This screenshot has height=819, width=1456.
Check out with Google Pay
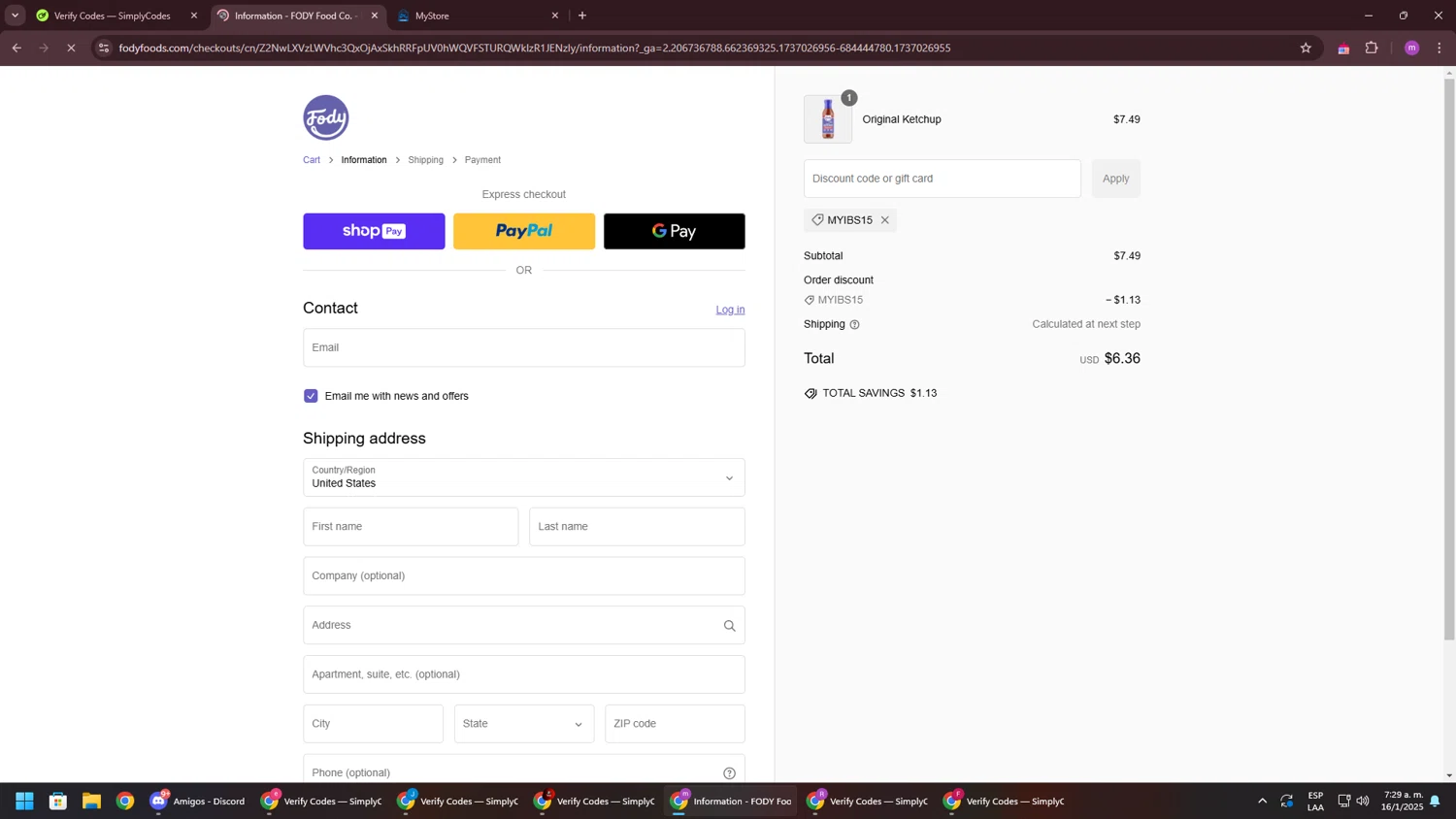(675, 231)
